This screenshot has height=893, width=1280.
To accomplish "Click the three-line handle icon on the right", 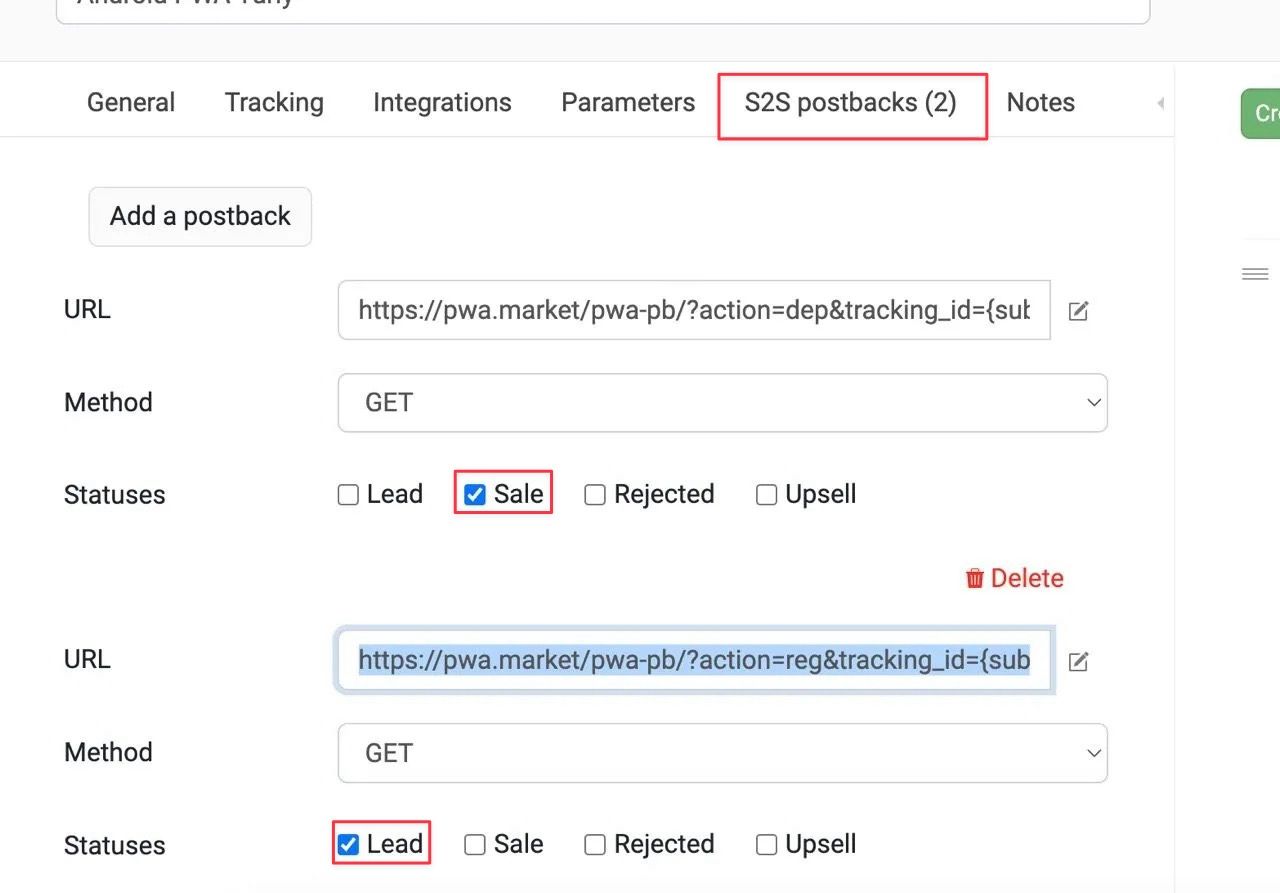I will pos(1255,274).
